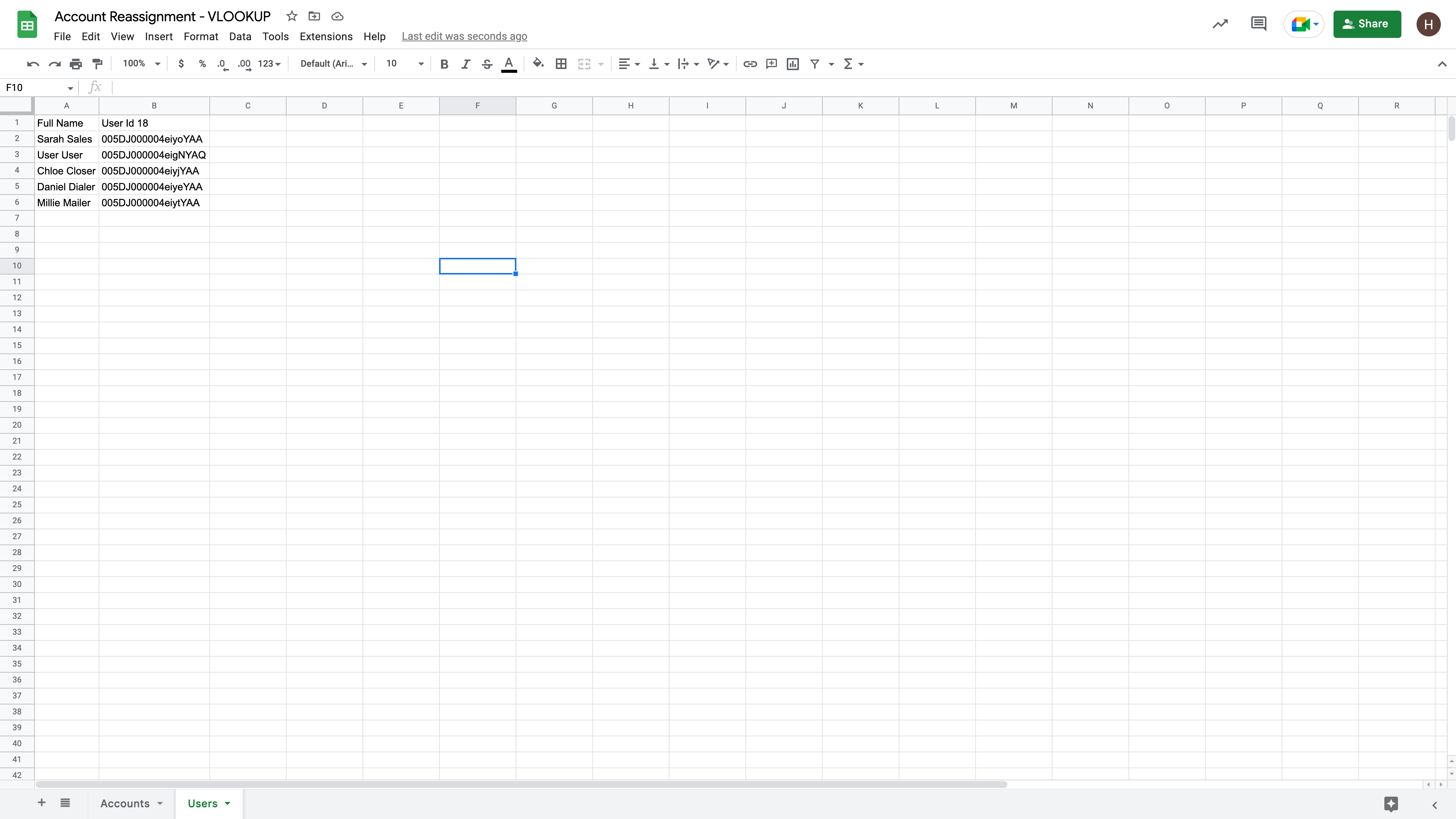Open the zoom level dropdown
The width and height of the screenshot is (1456, 819).
tap(140, 64)
